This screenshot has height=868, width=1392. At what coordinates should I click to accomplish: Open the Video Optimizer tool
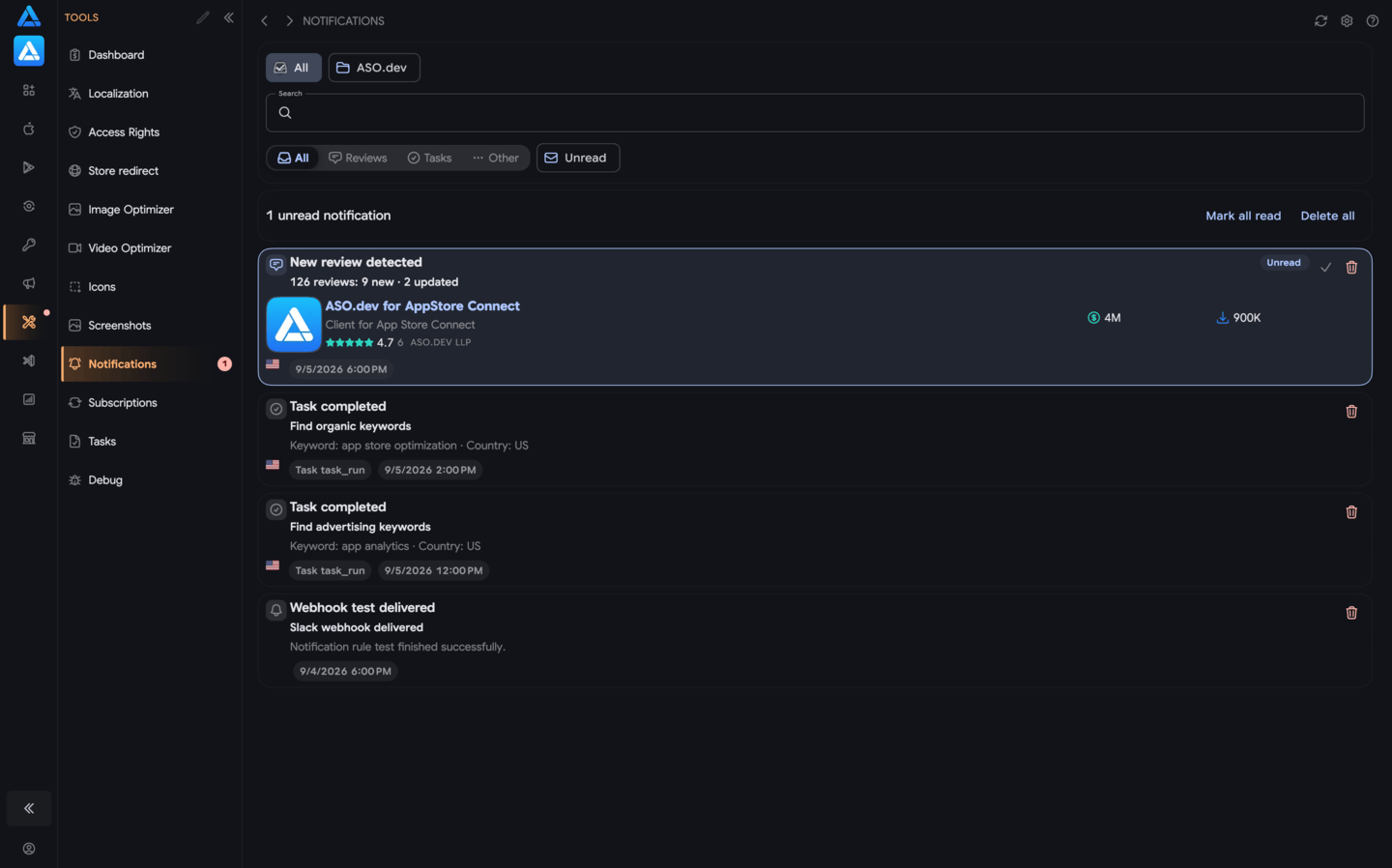[149, 248]
